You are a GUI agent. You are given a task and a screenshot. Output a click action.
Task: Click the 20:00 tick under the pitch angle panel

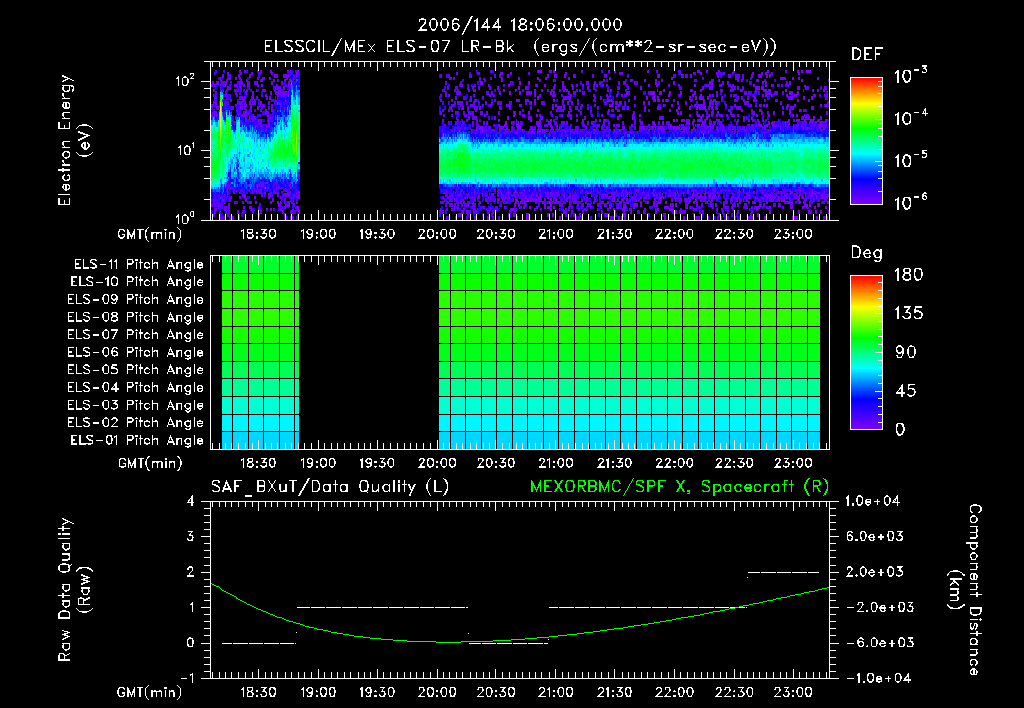437,463
